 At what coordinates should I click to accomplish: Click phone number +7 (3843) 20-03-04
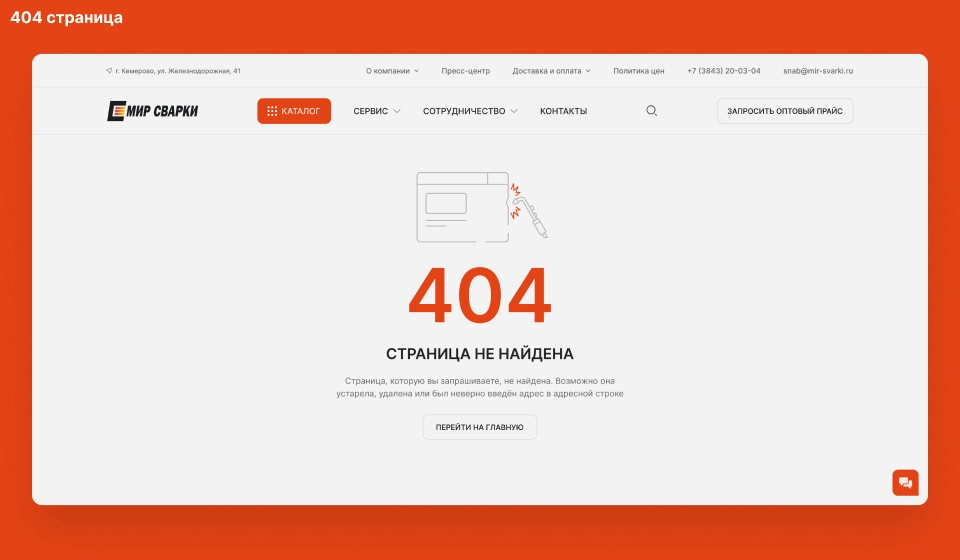pyautogui.click(x=724, y=71)
